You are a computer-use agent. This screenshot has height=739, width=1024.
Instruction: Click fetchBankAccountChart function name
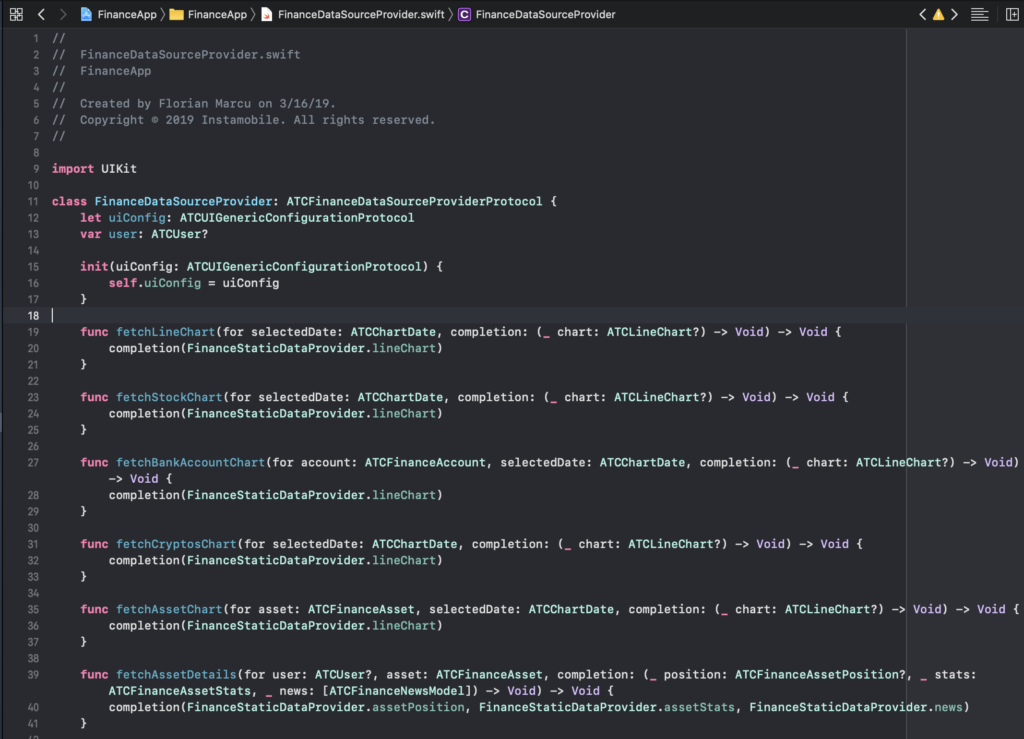pyautogui.click(x=190, y=462)
